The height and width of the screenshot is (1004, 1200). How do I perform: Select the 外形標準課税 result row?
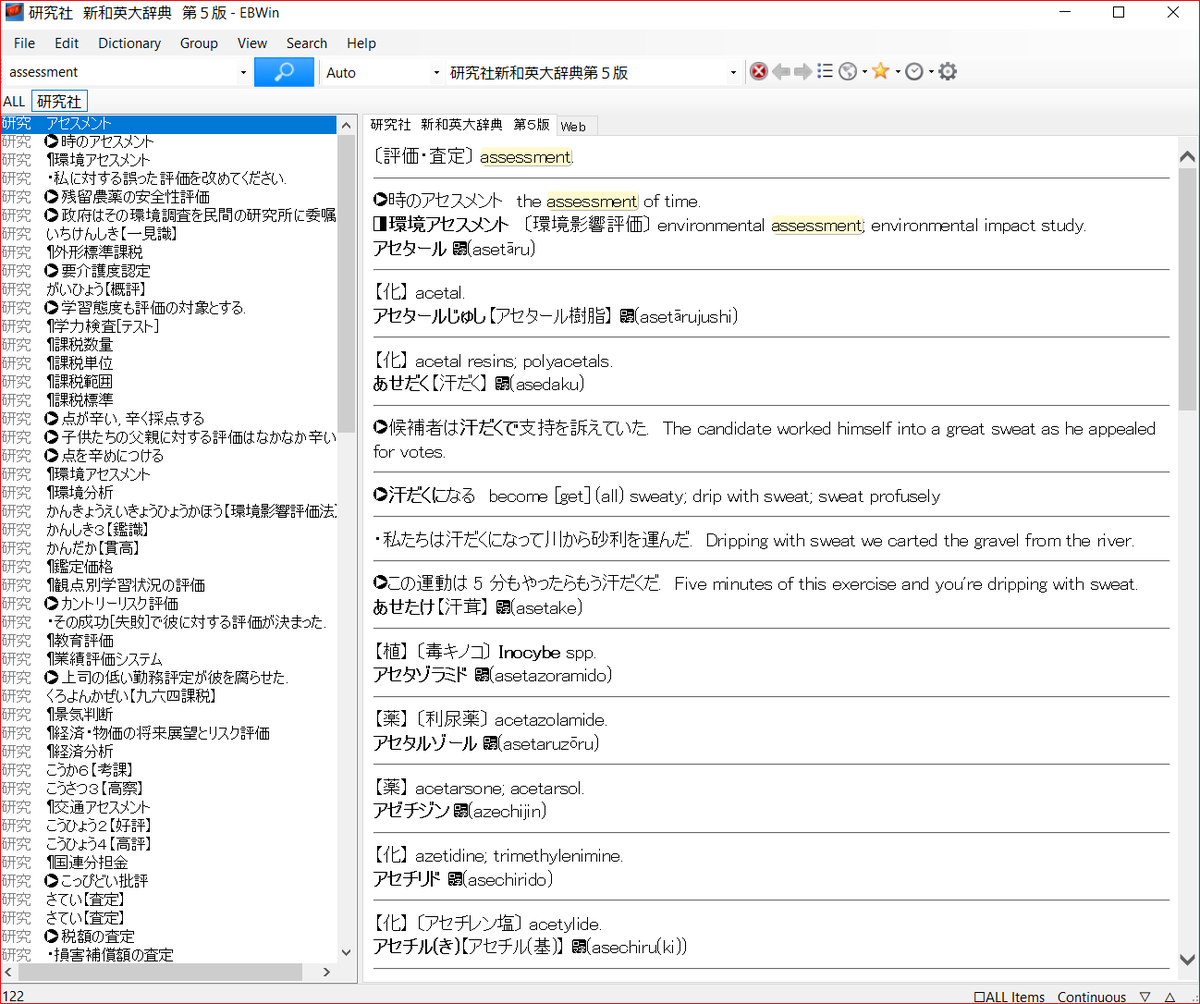(168, 252)
